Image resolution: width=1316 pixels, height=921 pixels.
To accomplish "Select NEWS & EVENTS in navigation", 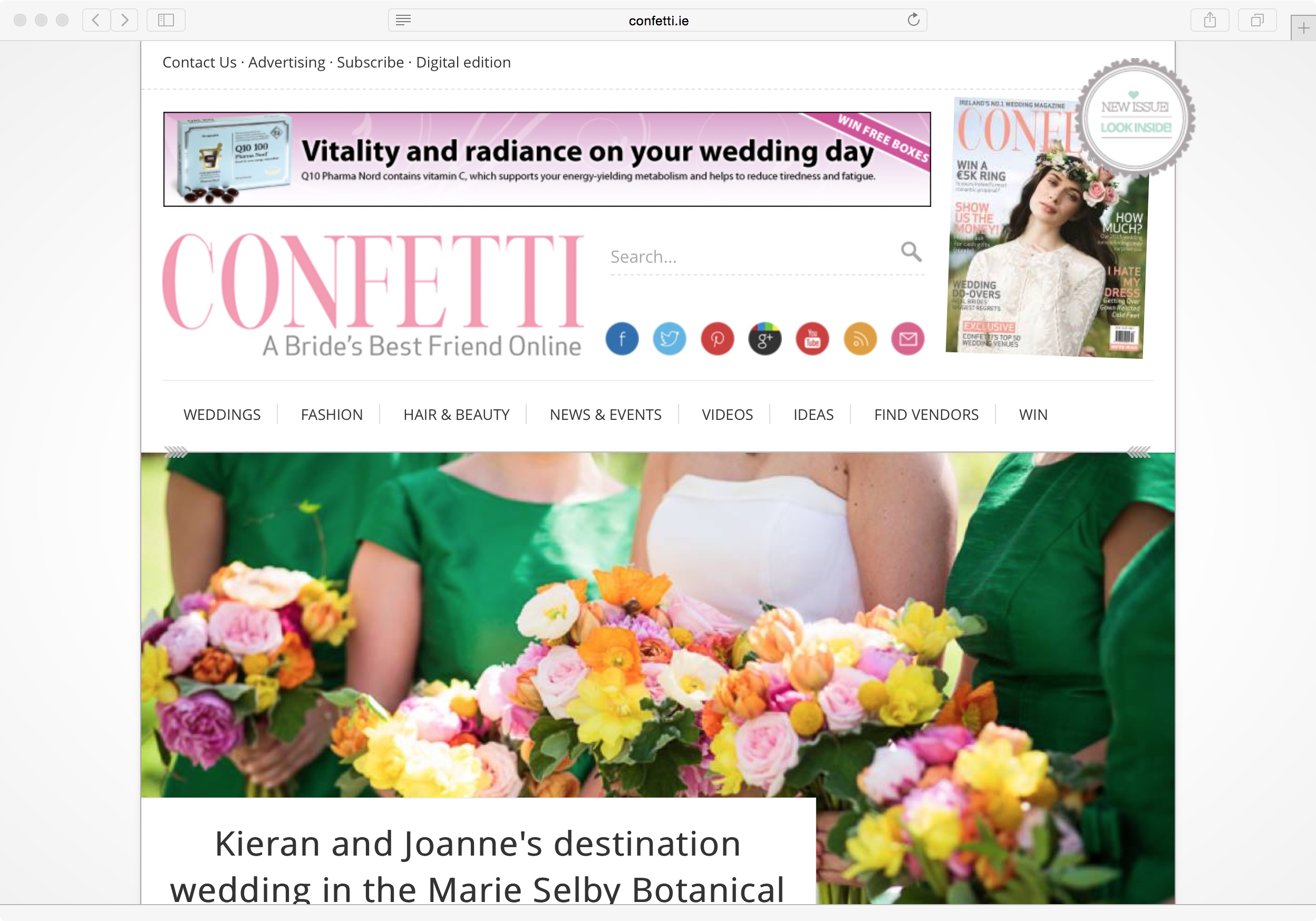I will point(605,415).
